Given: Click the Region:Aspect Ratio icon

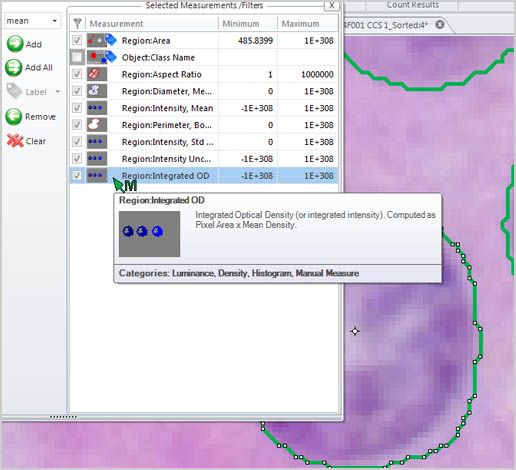Looking at the screenshot, I should coord(97,74).
